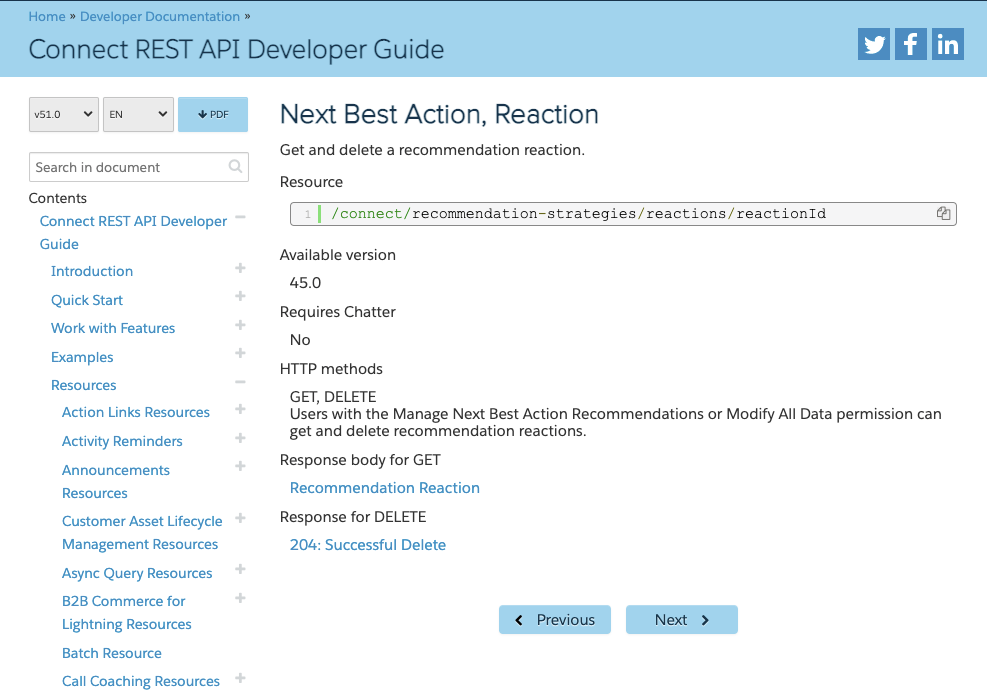
Task: Open Call Coaching Resources topic
Action: point(140,681)
